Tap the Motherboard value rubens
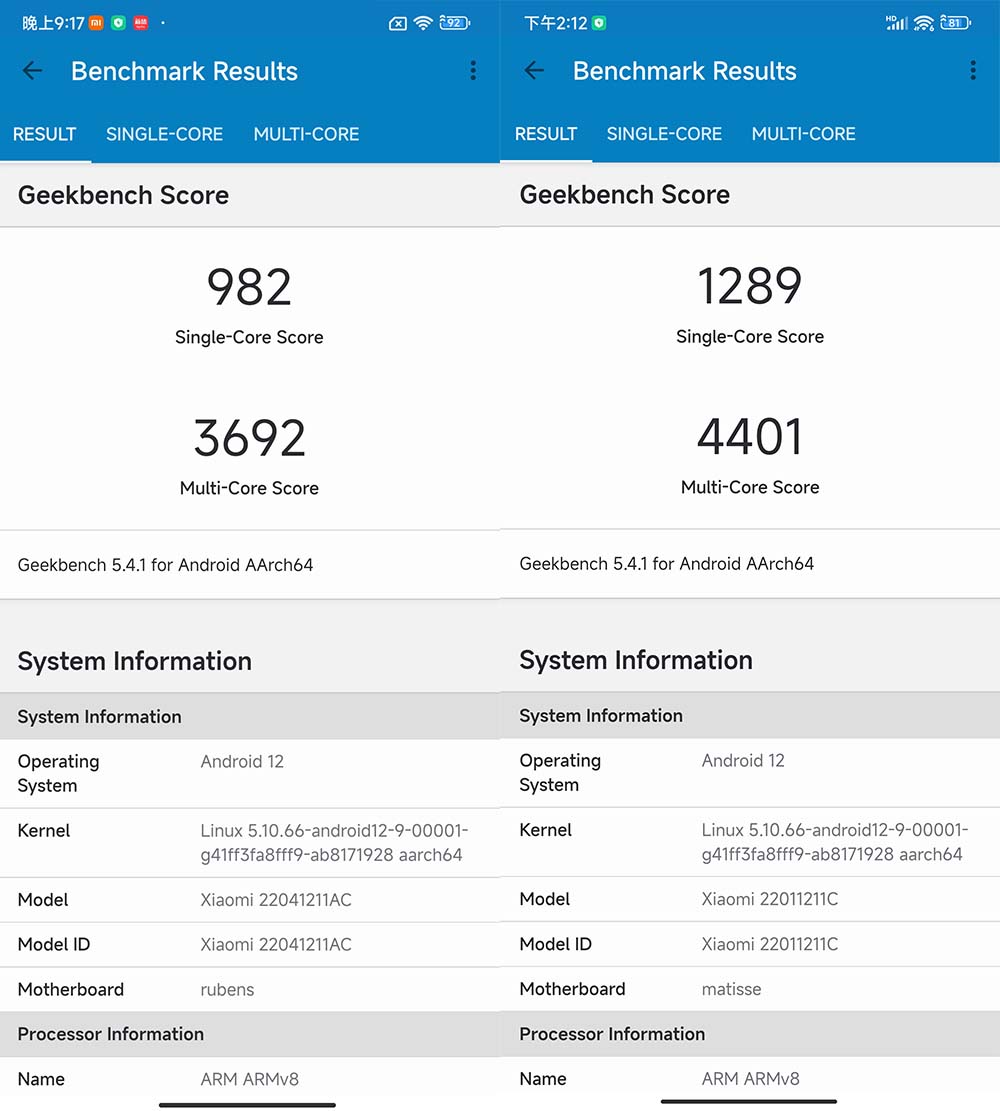 click(227, 990)
